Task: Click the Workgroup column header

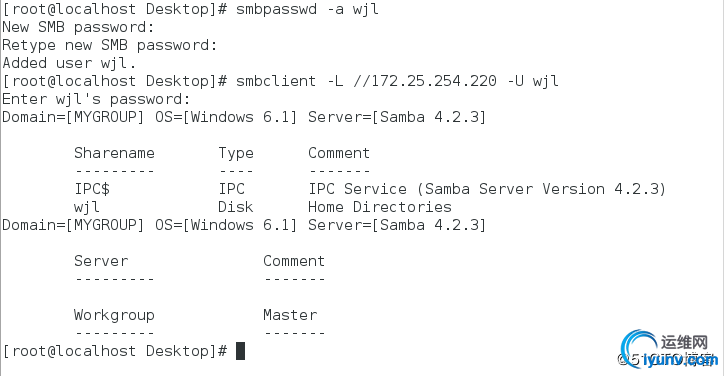Action: click(x=114, y=315)
